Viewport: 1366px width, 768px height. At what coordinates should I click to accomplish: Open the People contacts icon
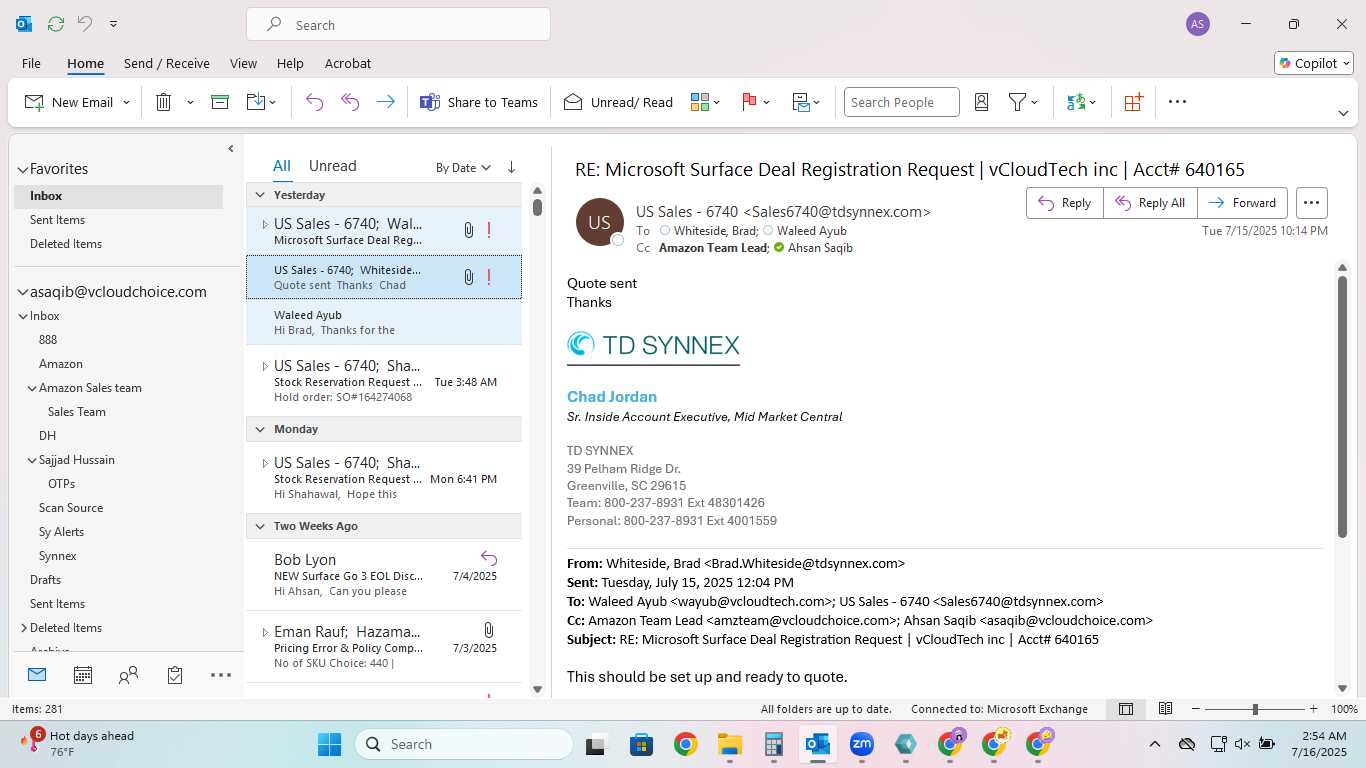coord(128,675)
